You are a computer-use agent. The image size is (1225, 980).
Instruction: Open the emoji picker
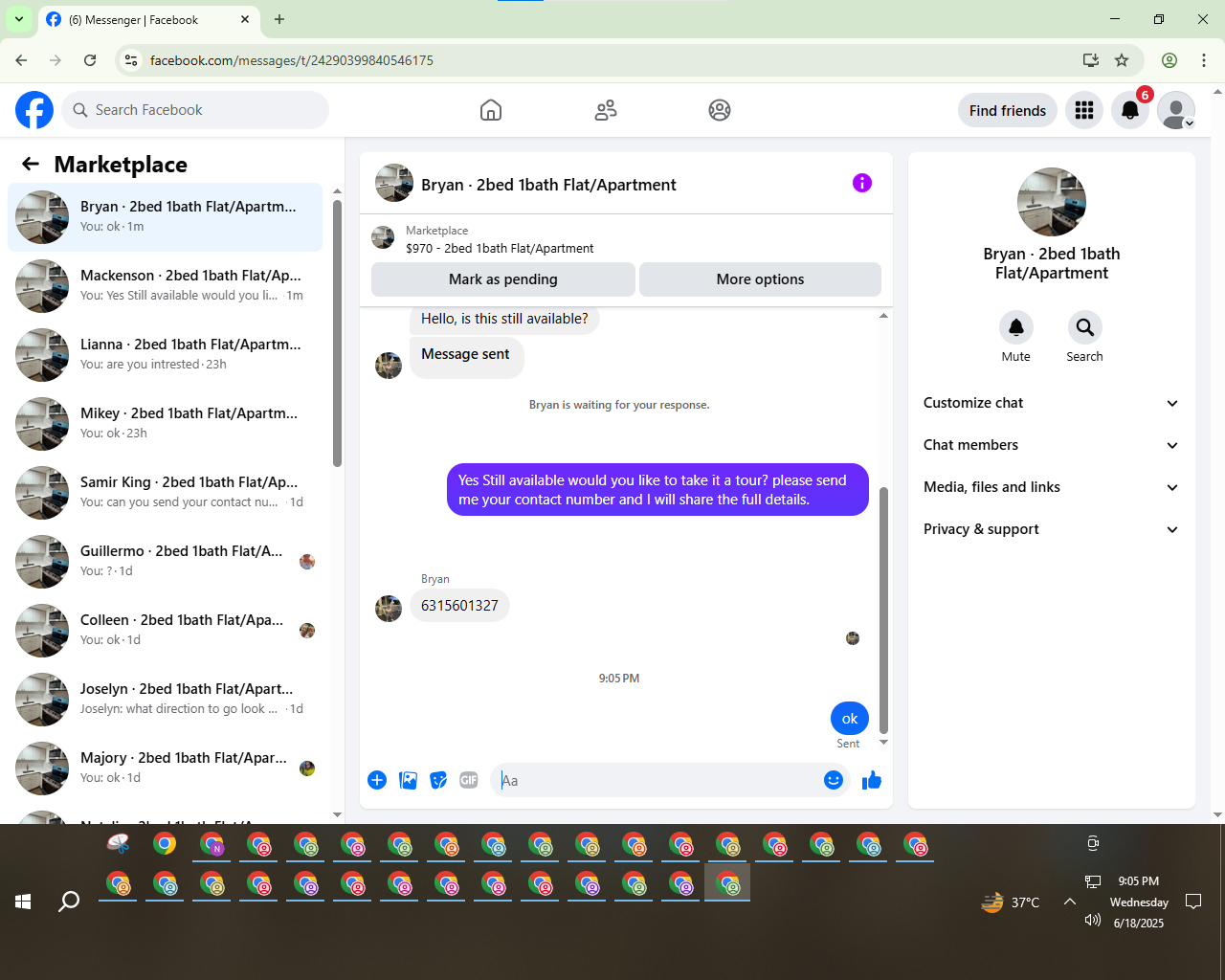834,780
